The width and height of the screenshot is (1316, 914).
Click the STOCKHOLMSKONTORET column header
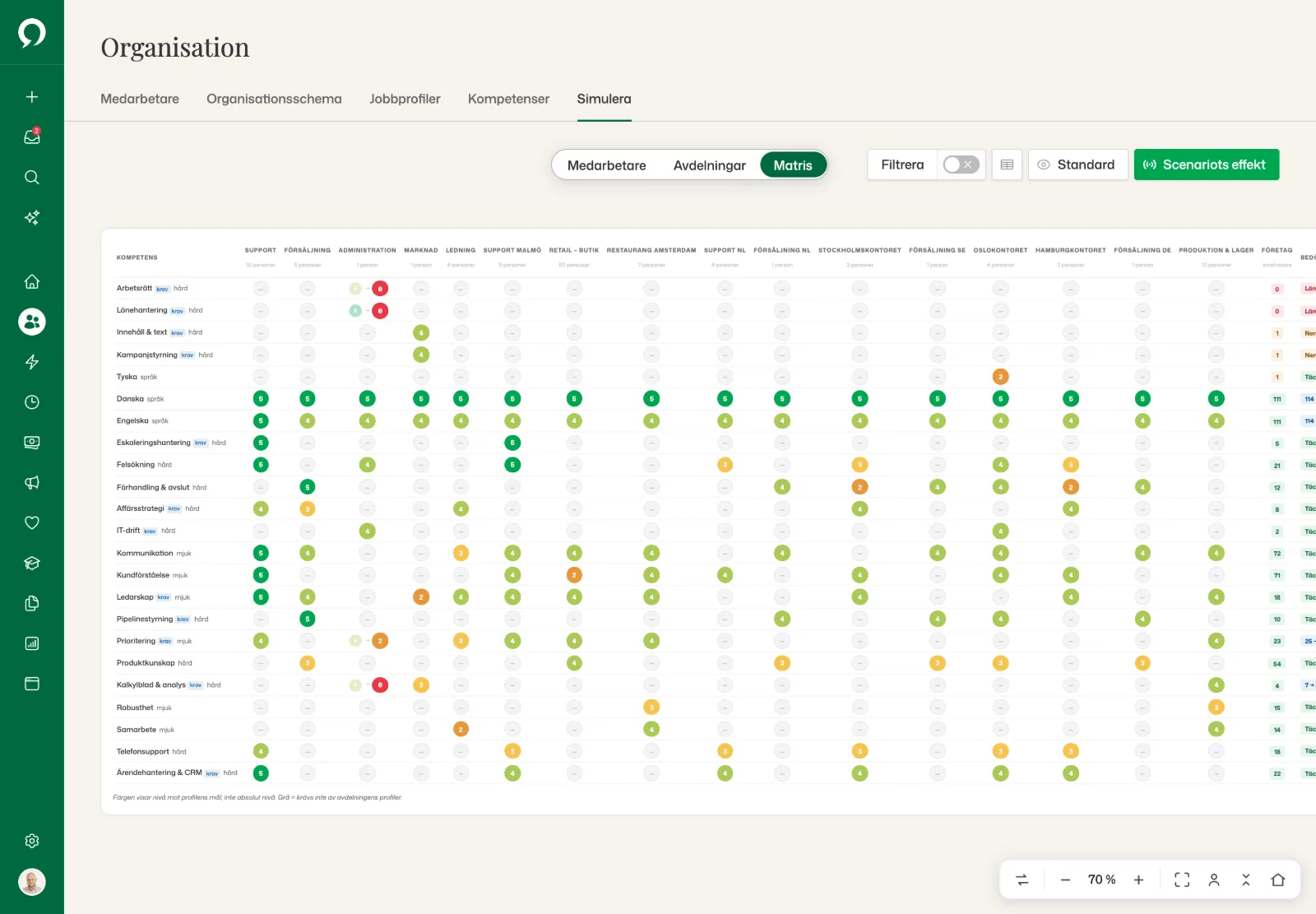point(860,250)
